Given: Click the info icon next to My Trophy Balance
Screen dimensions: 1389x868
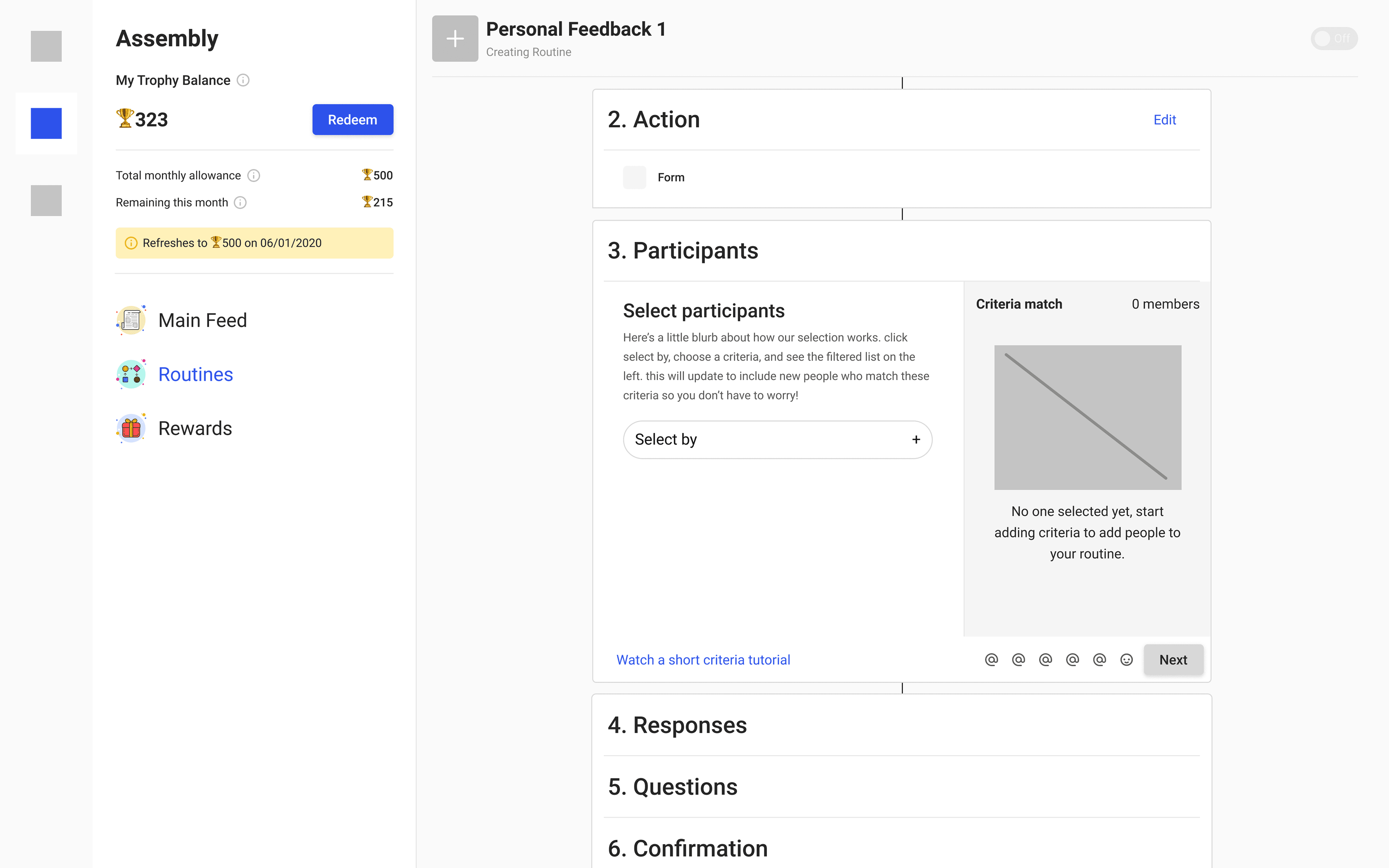Looking at the screenshot, I should click(243, 80).
